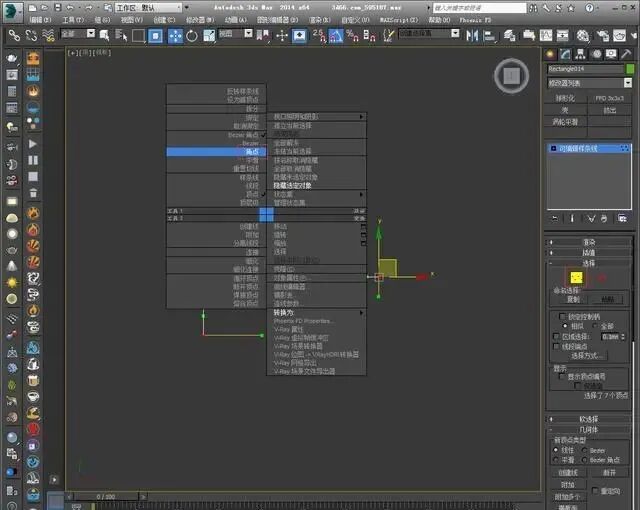Click the time slider 0/100 handle

(x=106, y=497)
